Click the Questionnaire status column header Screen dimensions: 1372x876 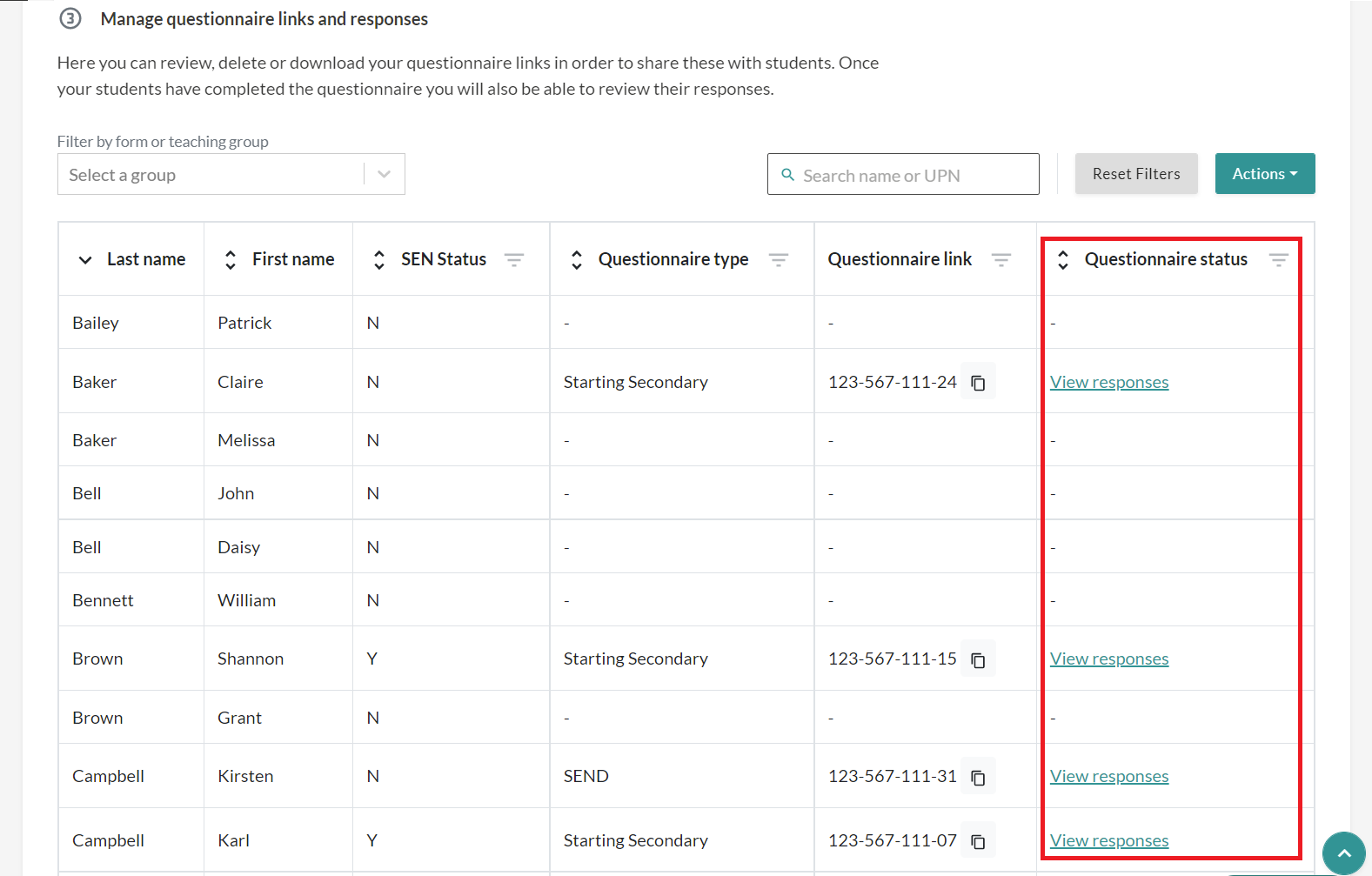click(x=1166, y=259)
